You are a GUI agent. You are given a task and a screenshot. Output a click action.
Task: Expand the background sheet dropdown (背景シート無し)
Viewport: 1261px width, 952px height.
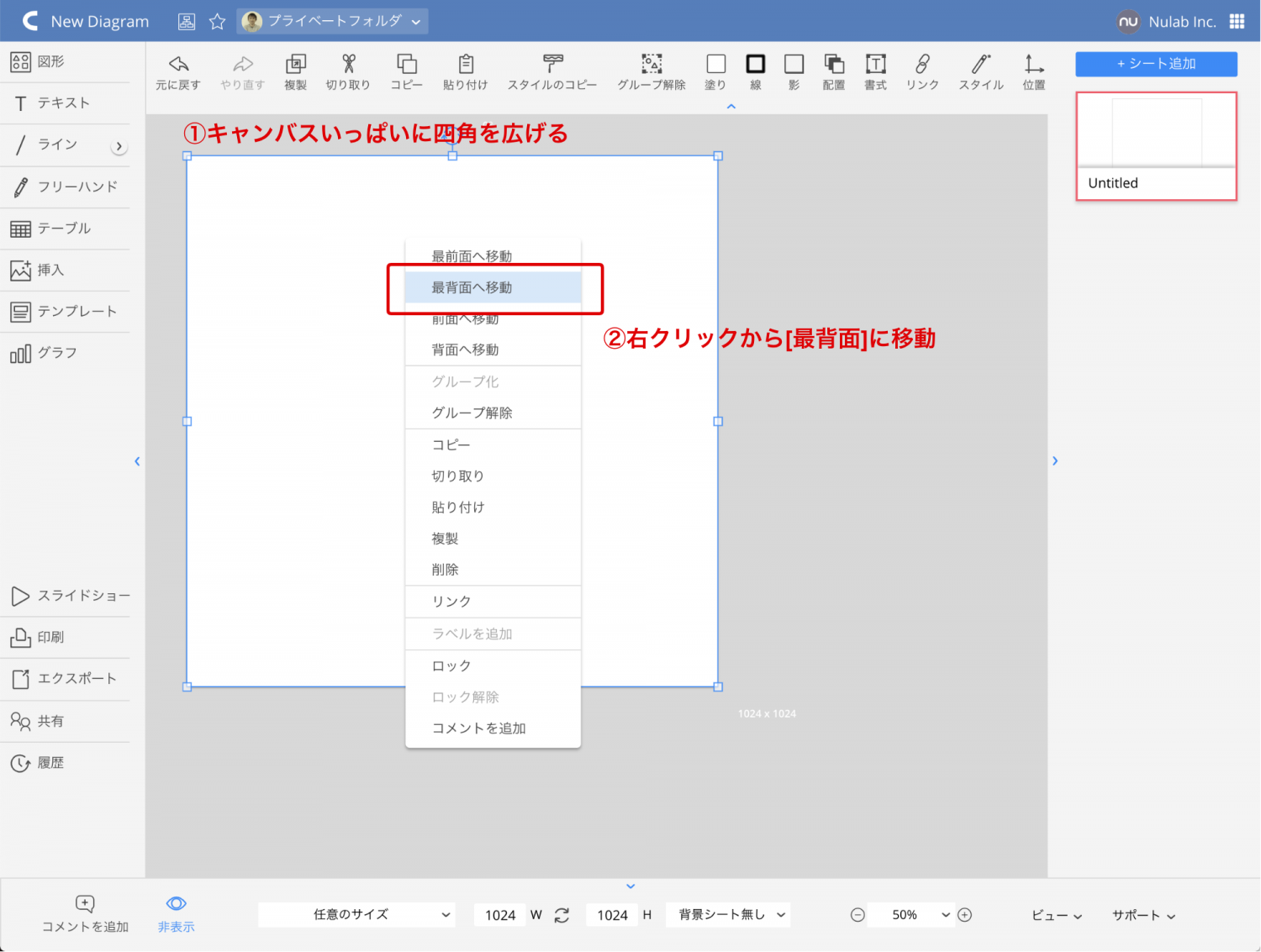pos(728,915)
